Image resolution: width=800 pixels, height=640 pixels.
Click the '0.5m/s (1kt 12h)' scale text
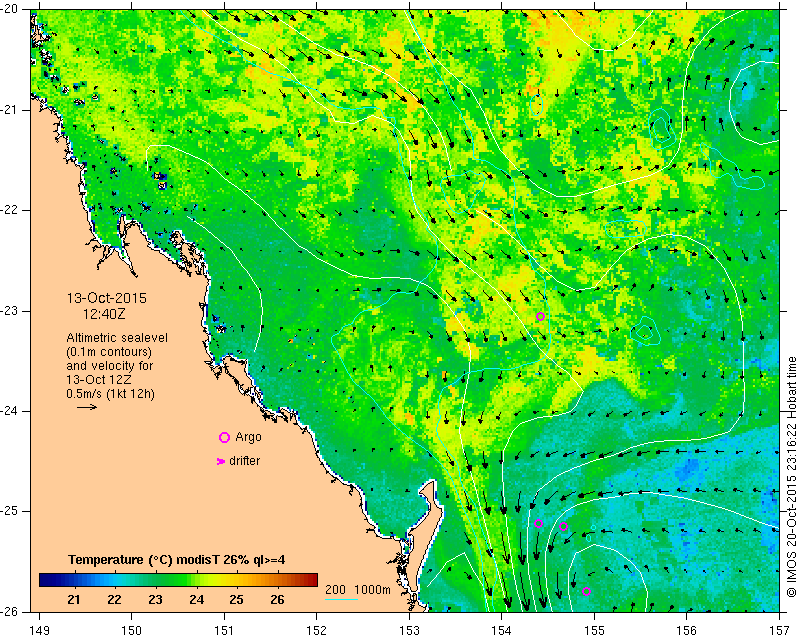tap(111, 394)
